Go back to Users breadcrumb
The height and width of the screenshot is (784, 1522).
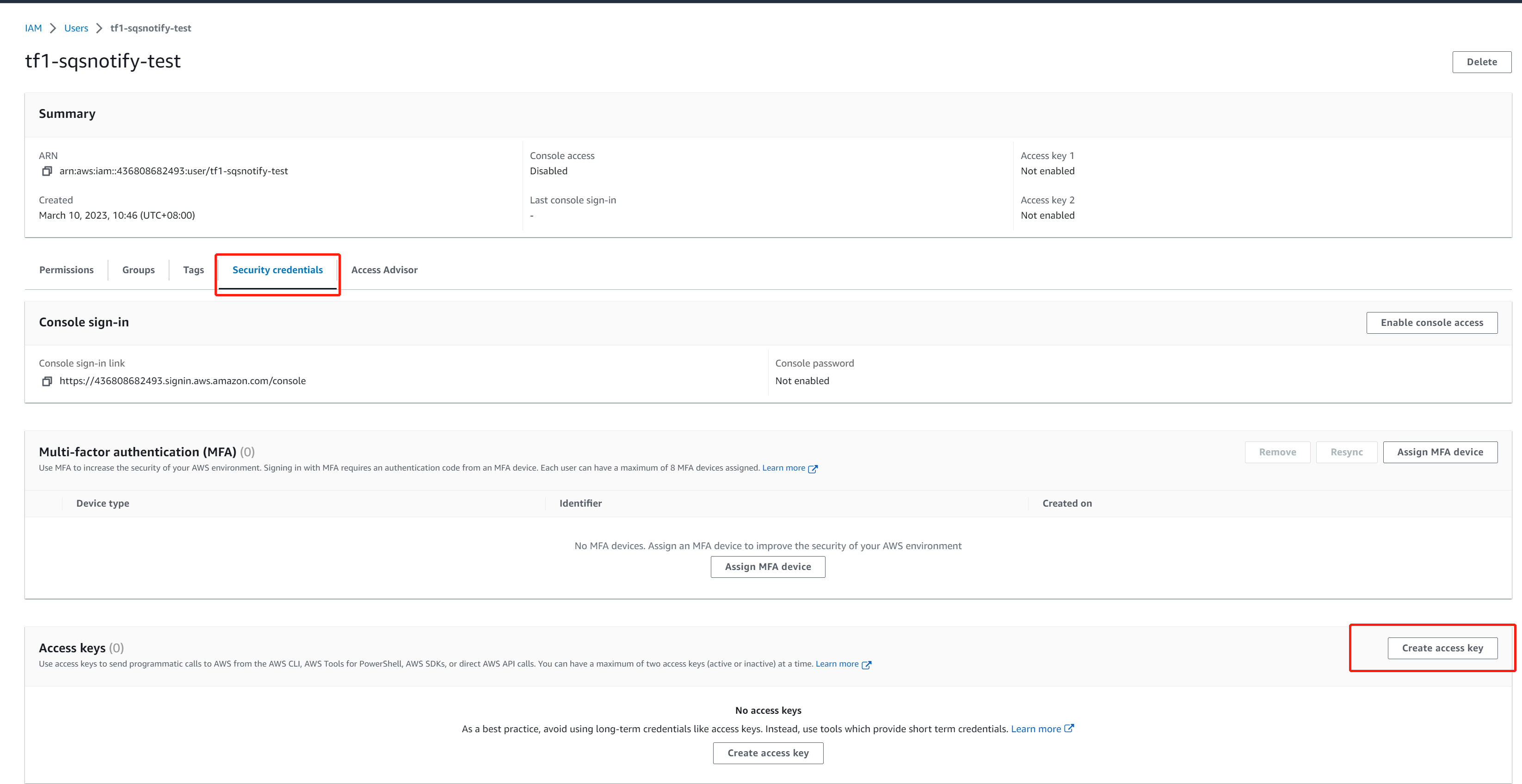[76, 28]
